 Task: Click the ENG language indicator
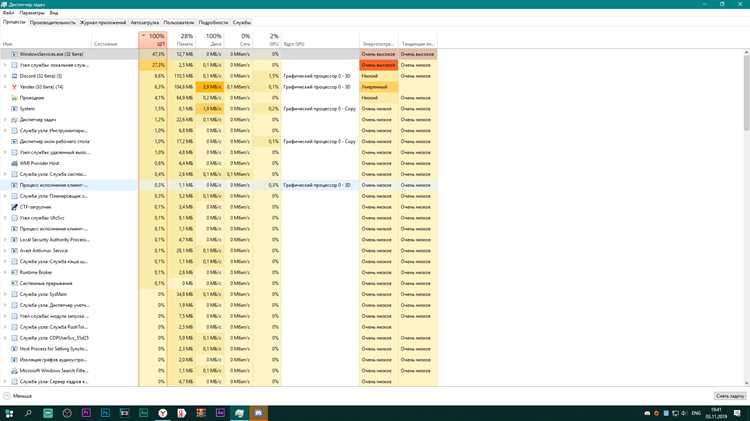(696, 413)
